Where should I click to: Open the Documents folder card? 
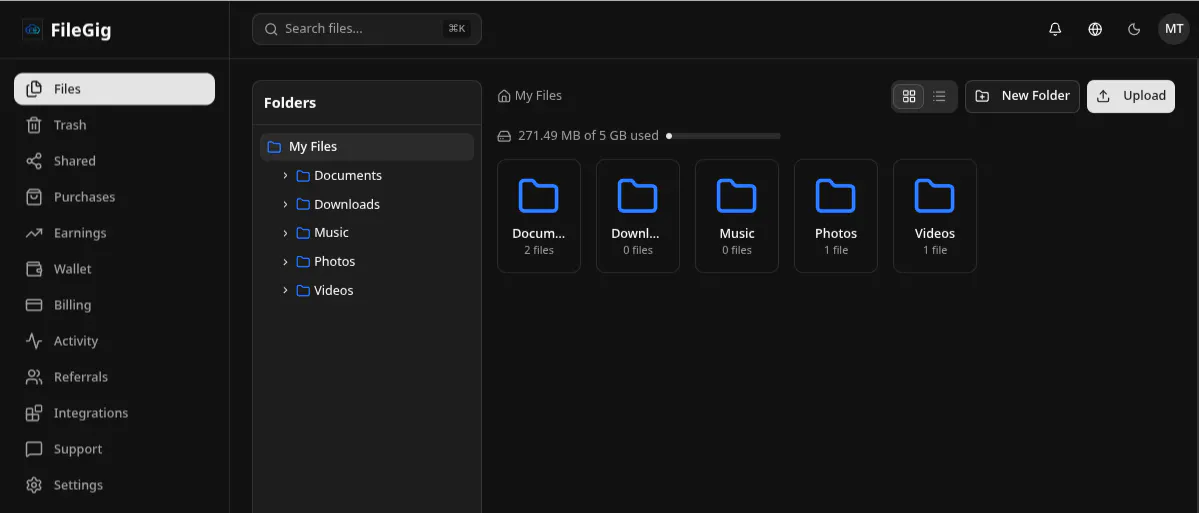(x=539, y=216)
